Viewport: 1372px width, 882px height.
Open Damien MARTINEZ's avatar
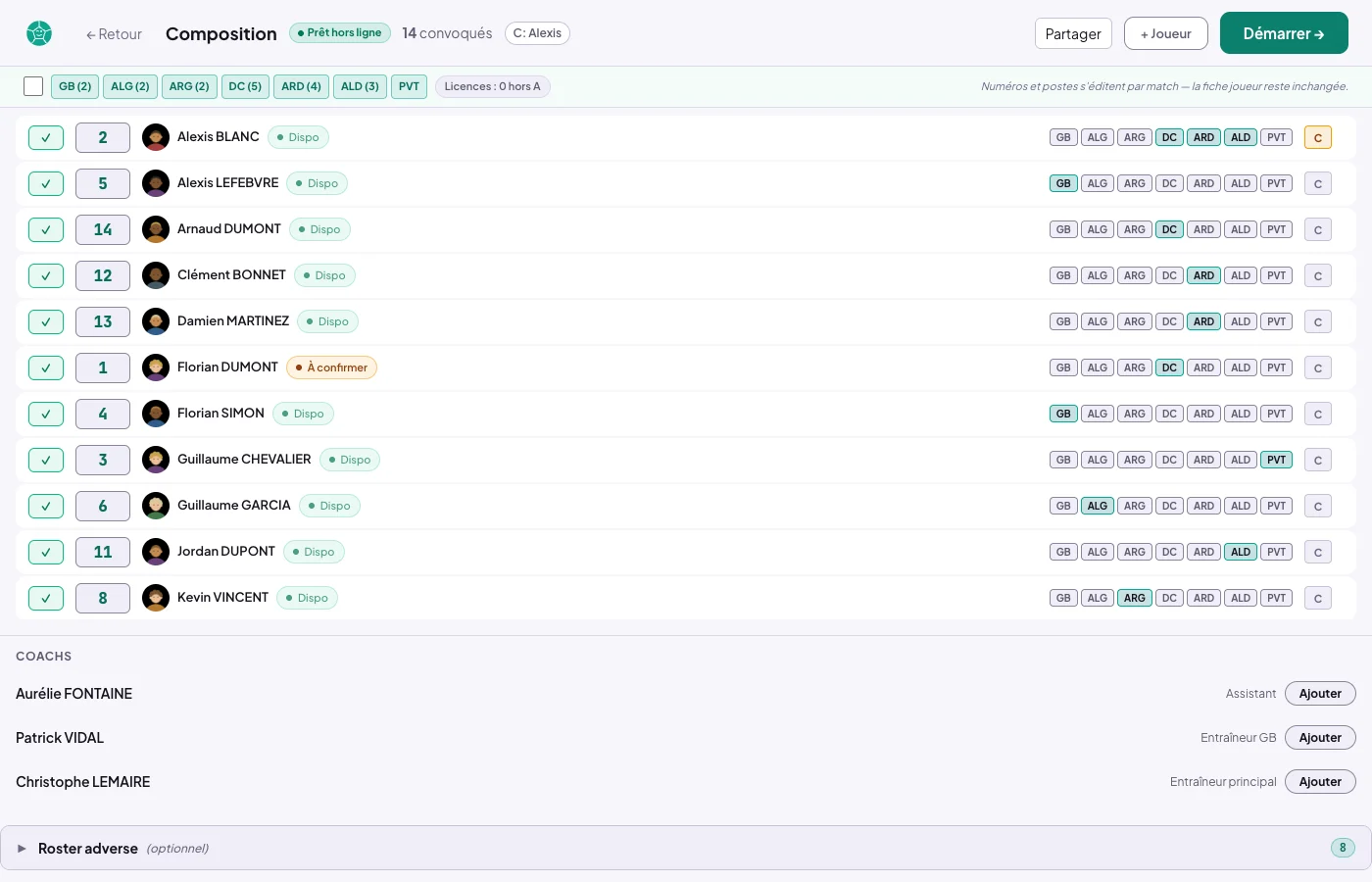click(x=156, y=321)
